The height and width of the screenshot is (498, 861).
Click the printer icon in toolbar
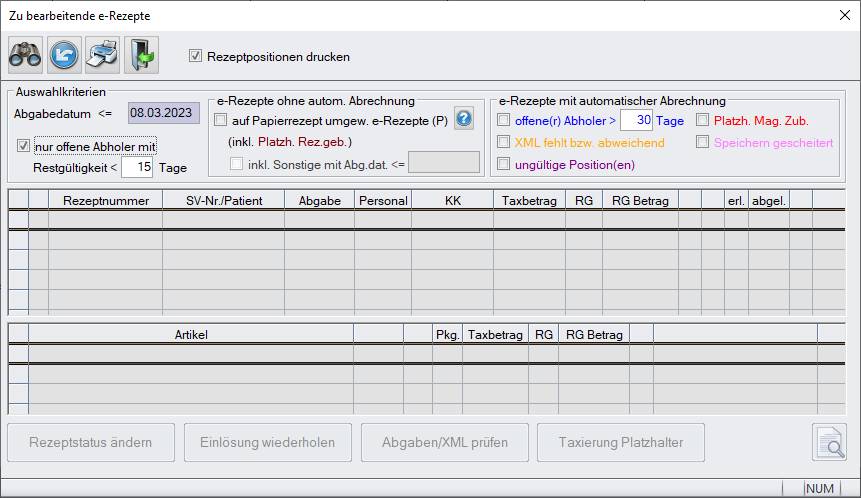tap(103, 56)
